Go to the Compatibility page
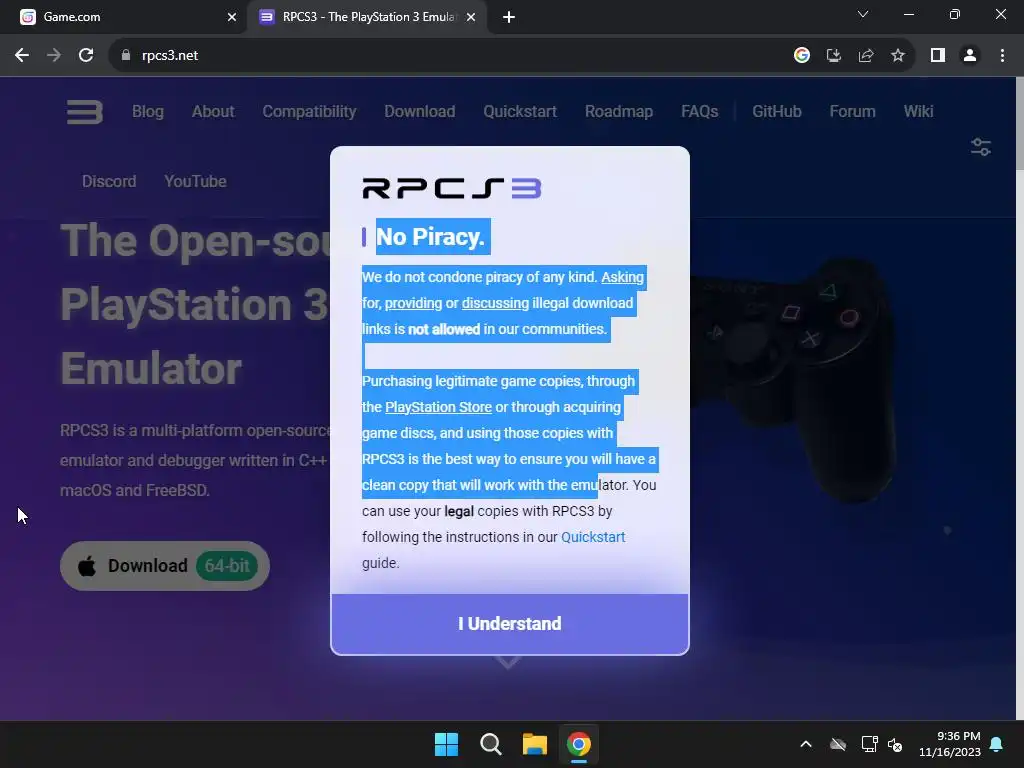 click(x=310, y=112)
